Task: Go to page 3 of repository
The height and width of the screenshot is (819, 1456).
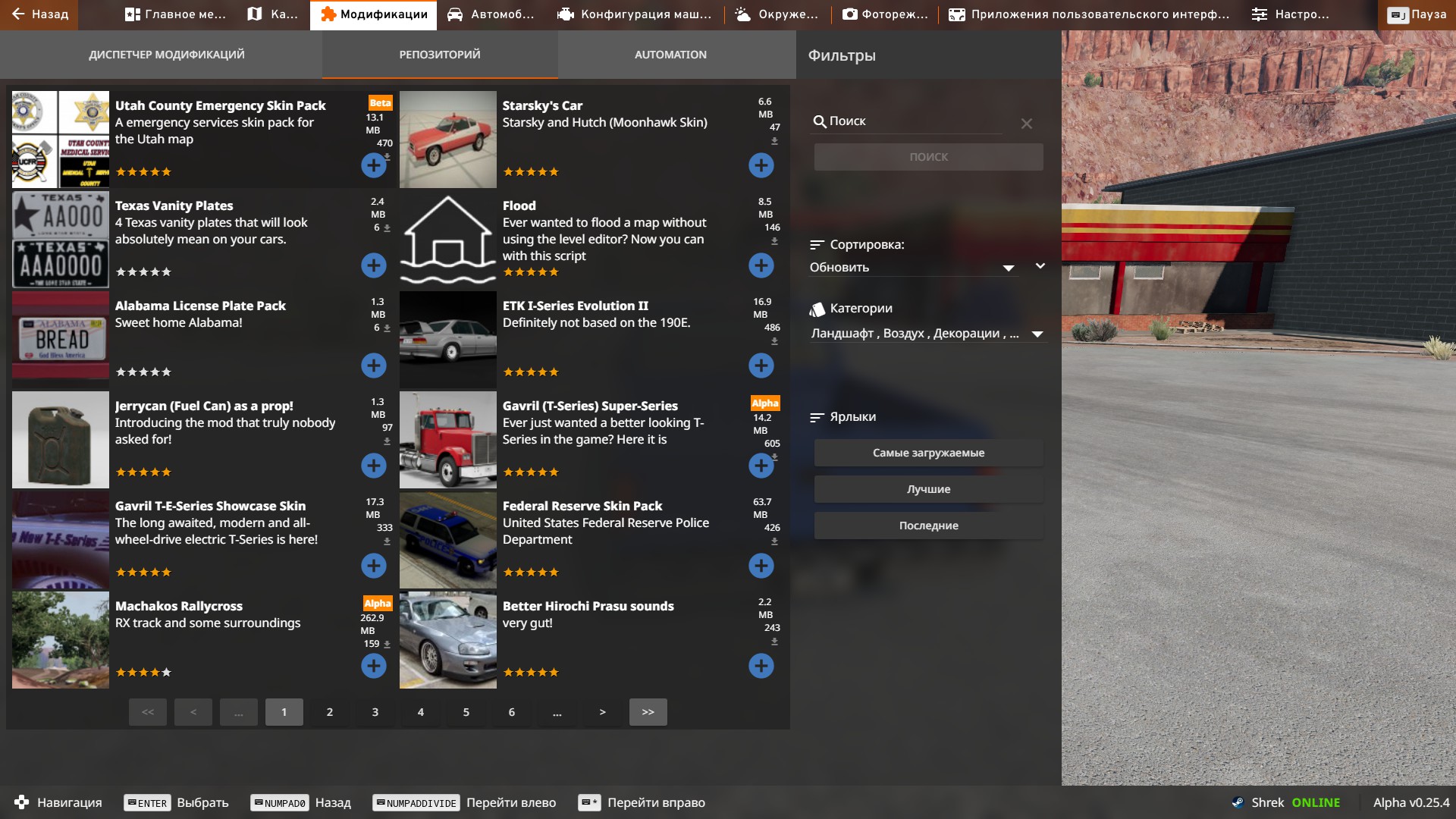Action: 375,712
